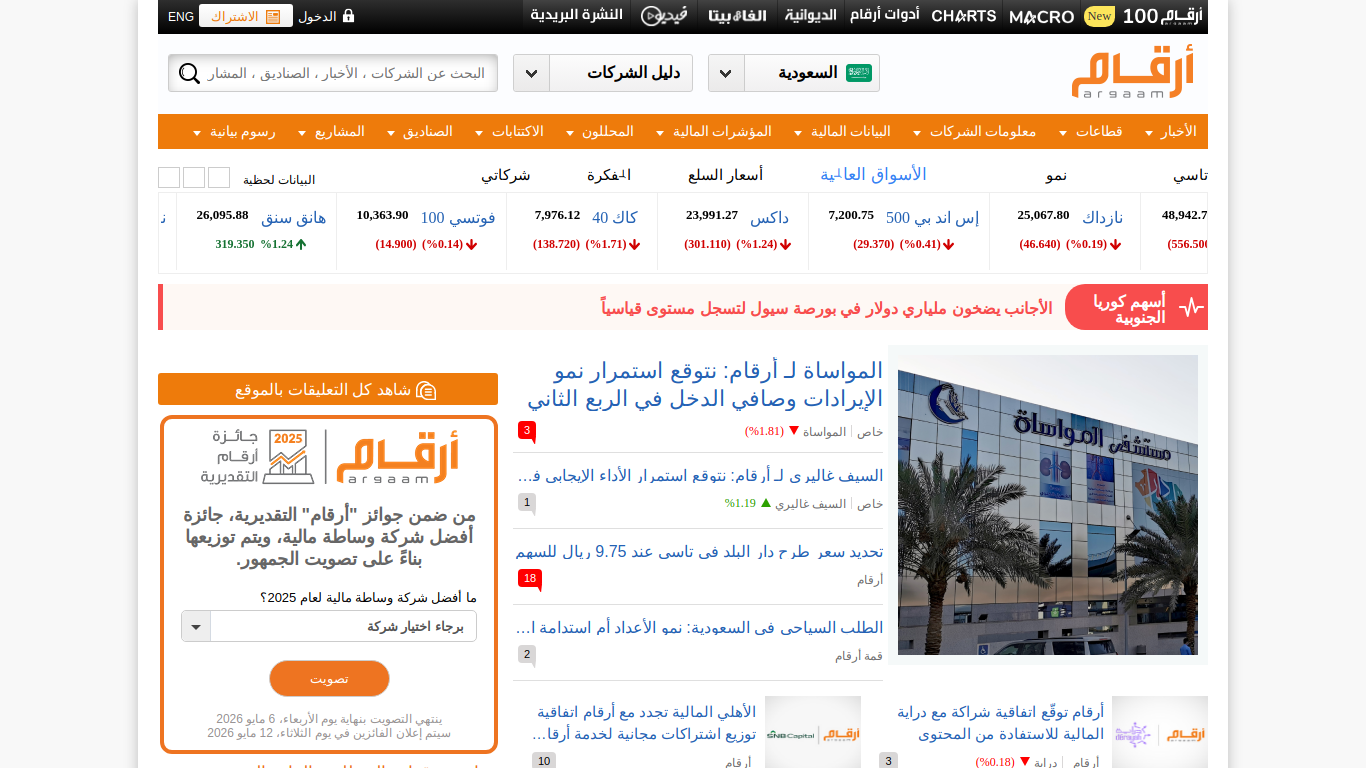Open الطلب السياحي في السعودية article
The image size is (1366, 768).
tap(699, 628)
